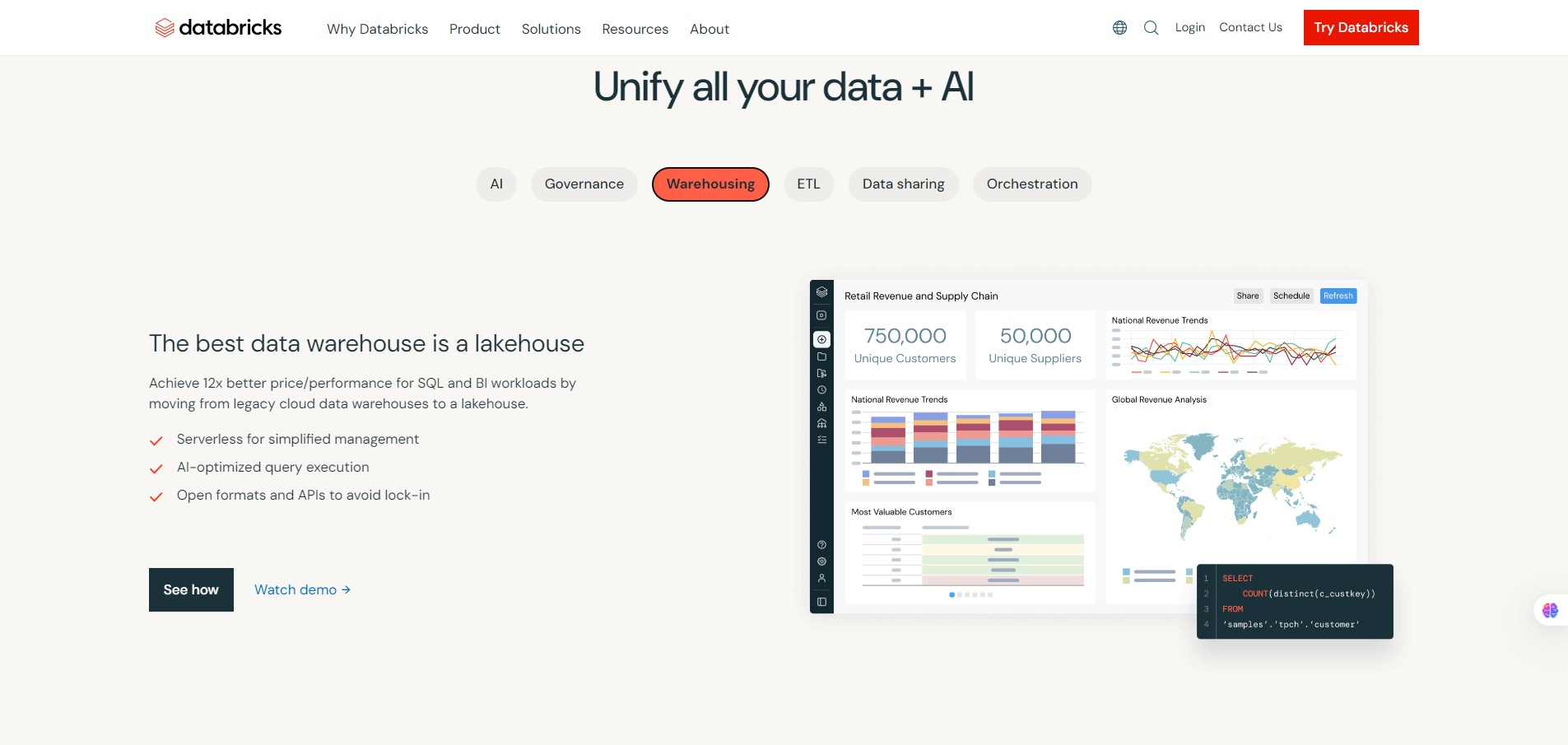1568x745 pixels.
Task: Click the question-mark Help icon in sidebar
Action: point(821,545)
